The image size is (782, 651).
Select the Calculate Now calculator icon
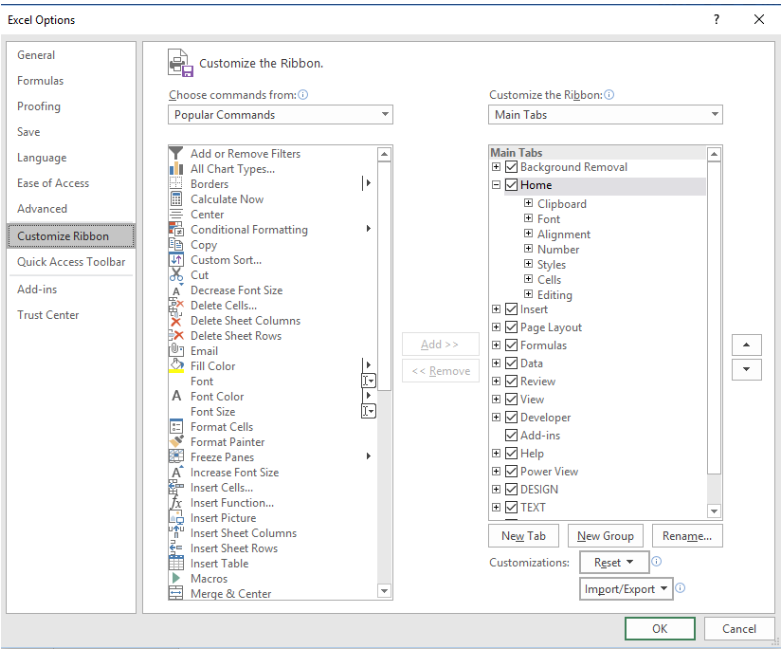(x=176, y=199)
